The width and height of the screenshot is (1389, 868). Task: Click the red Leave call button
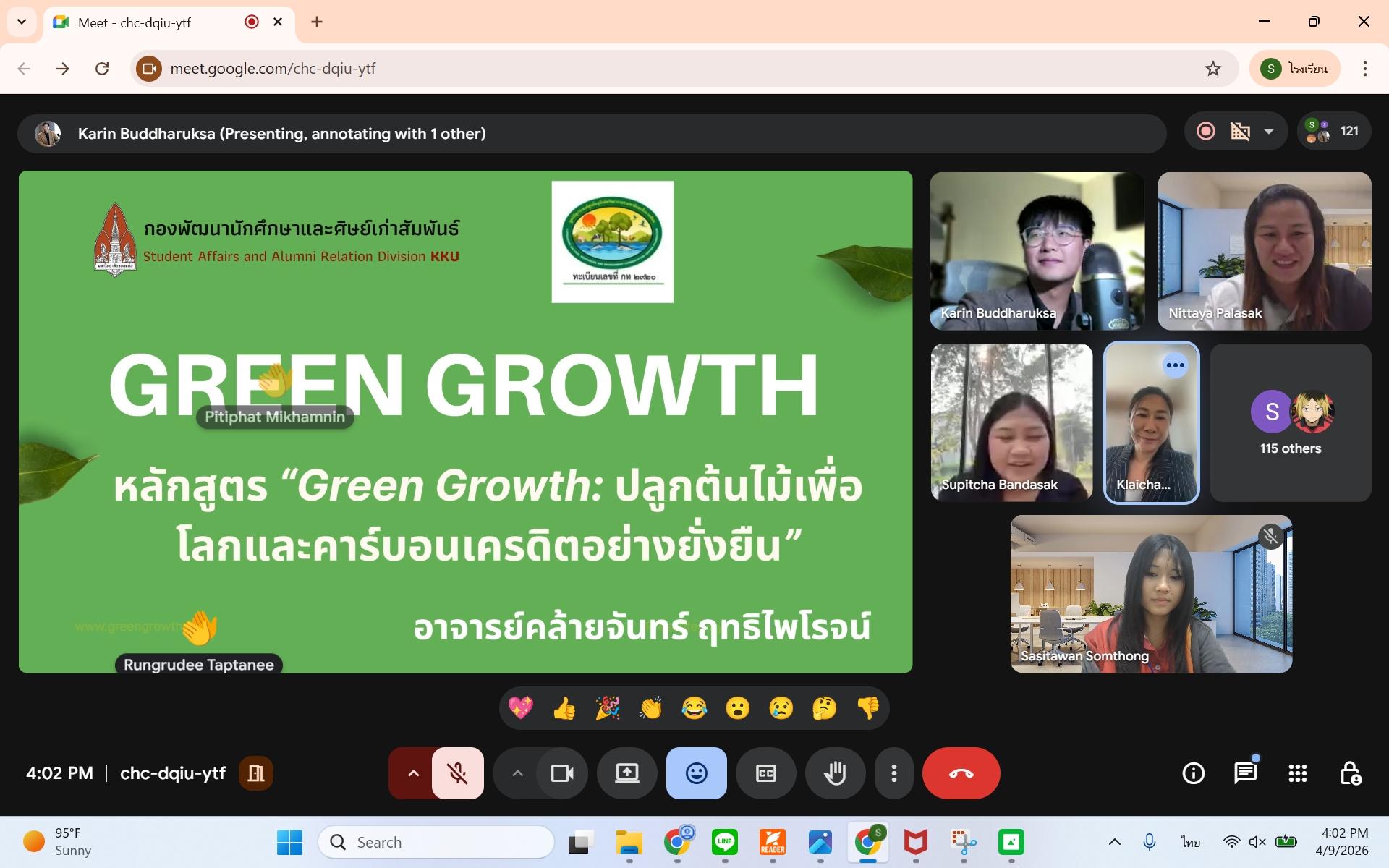[x=961, y=773]
